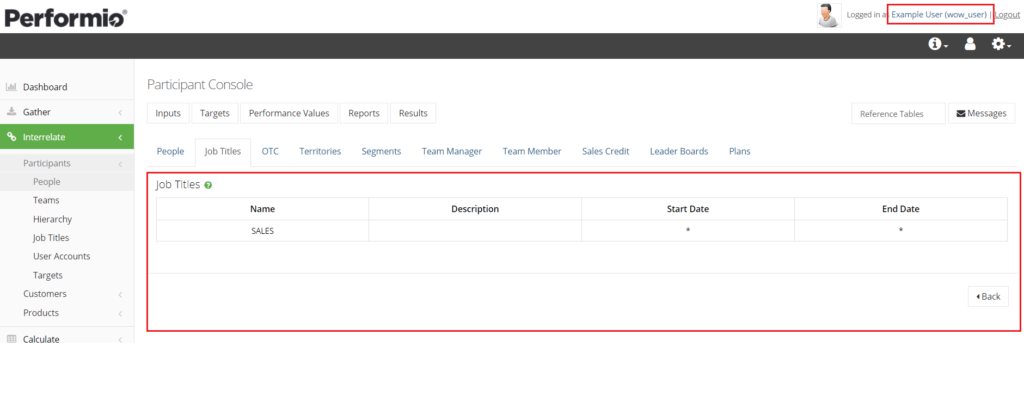Click the Gather download icon in sidebar
Viewport: 1024px width, 403px height.
11,112
